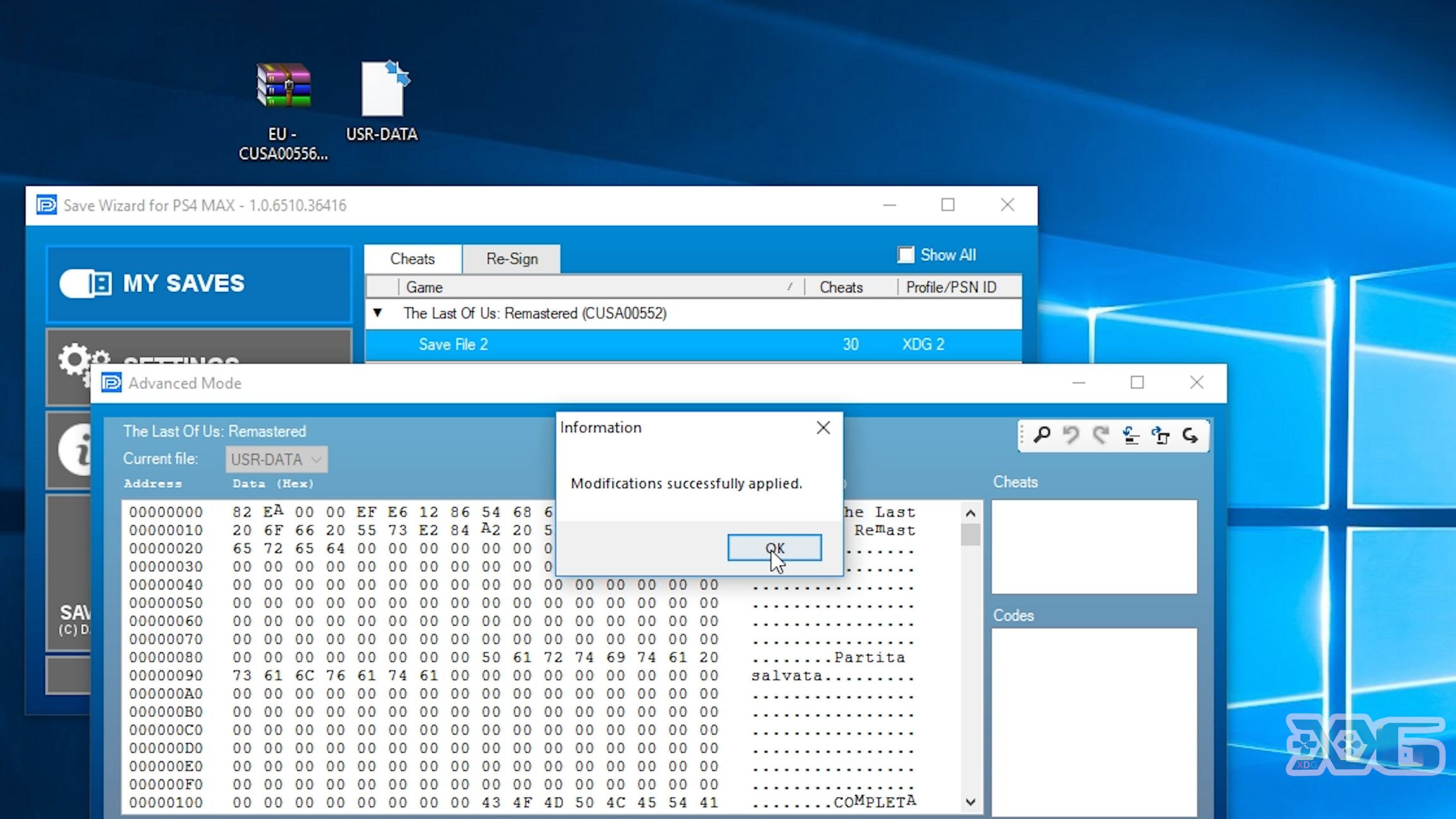The width and height of the screenshot is (1456, 819).
Task: Click the Advanced Mode window logo icon
Action: (x=112, y=383)
